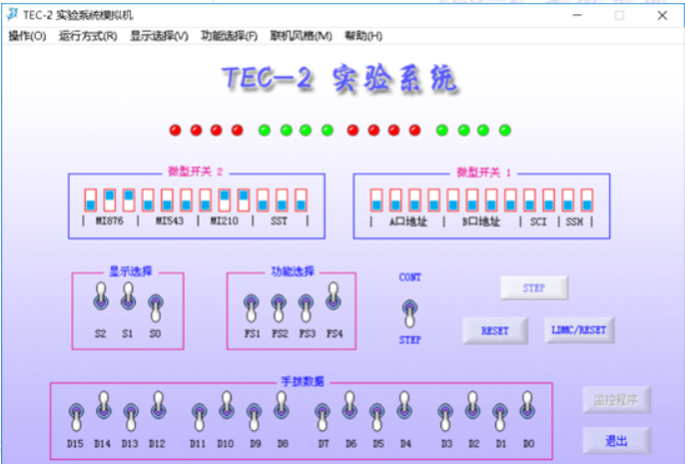The width and height of the screenshot is (685, 465).
Task: Toggle the D15 manual data switch
Action: [76, 417]
